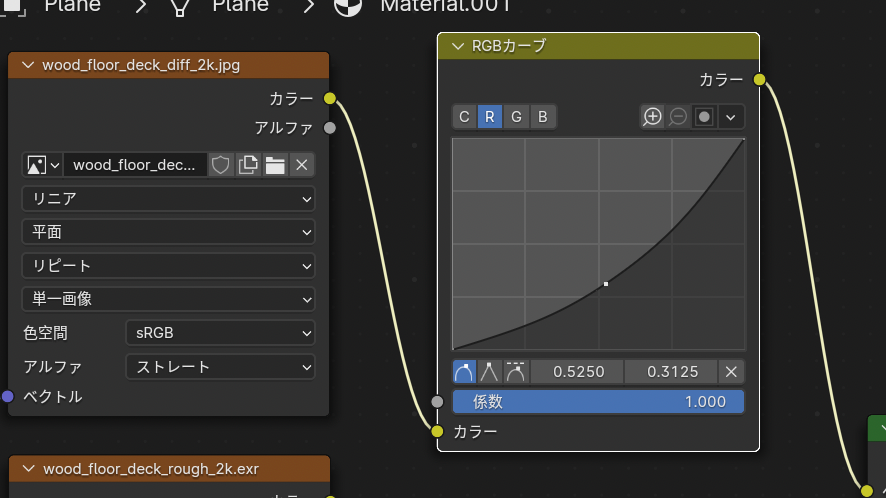Click the curve point X value 0.5250 field

pyautogui.click(x=577, y=372)
